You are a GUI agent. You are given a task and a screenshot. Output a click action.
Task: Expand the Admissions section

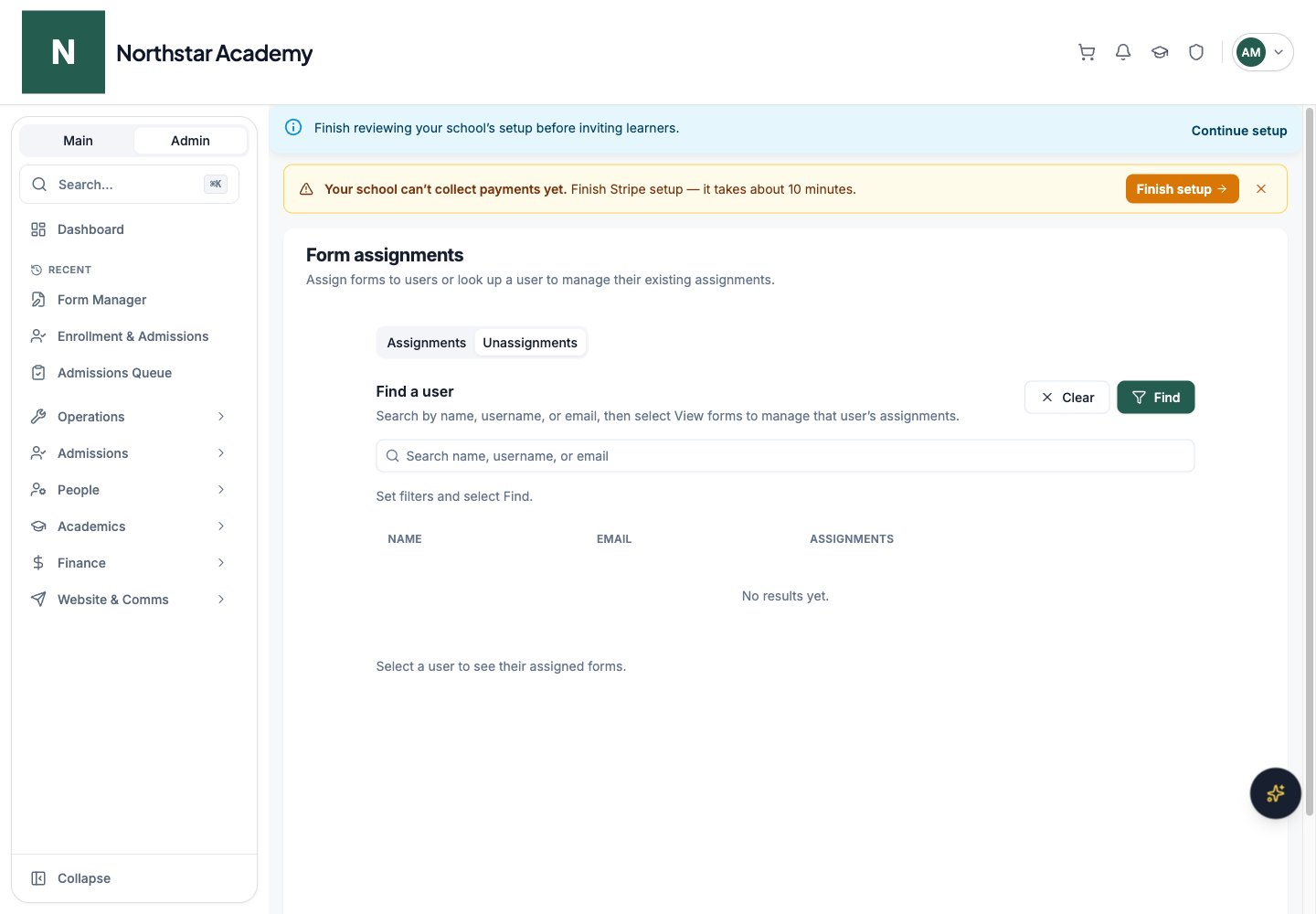(129, 453)
